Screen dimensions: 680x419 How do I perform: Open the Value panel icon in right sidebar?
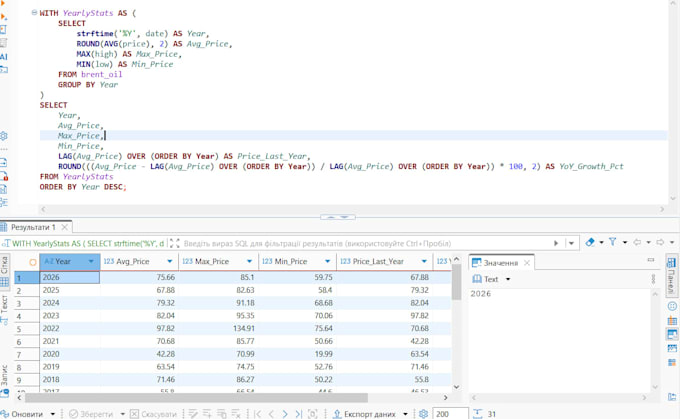pyautogui.click(x=672, y=334)
